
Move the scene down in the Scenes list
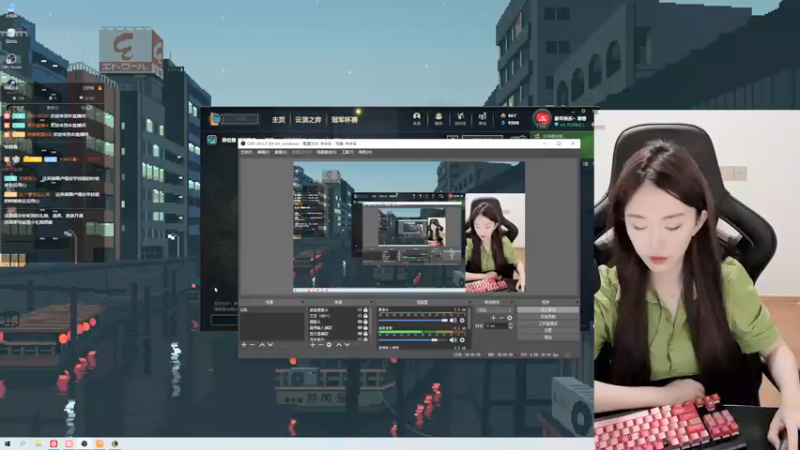click(x=270, y=344)
